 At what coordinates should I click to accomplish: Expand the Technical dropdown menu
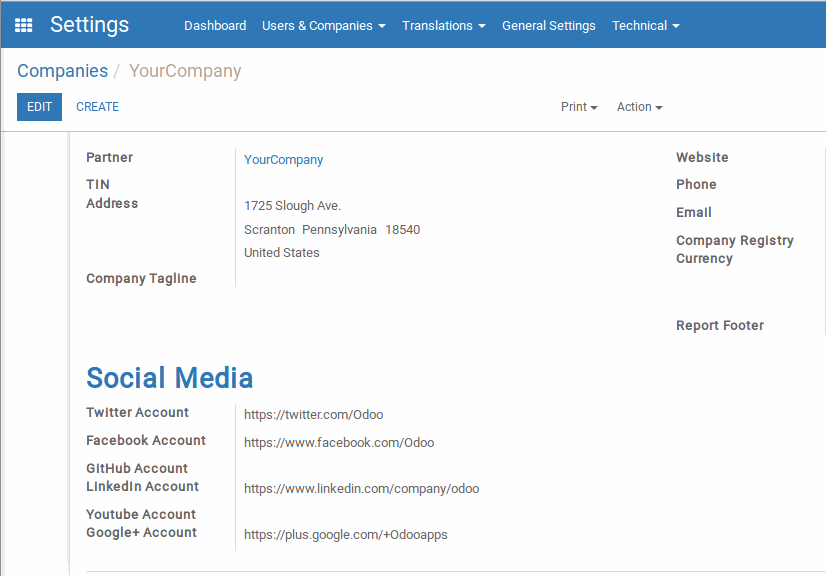645,26
